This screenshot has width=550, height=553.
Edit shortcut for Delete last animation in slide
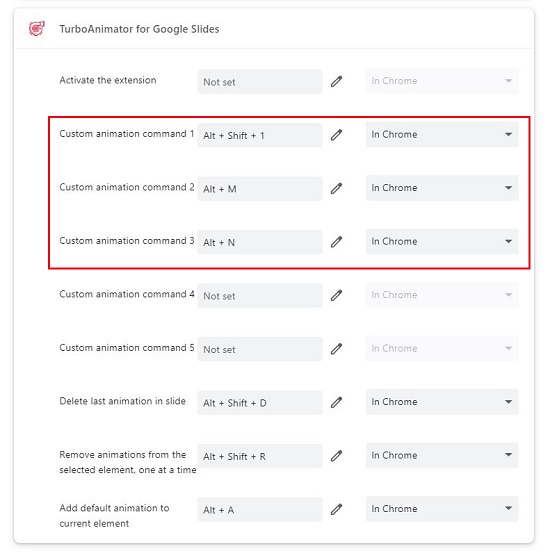(x=337, y=403)
